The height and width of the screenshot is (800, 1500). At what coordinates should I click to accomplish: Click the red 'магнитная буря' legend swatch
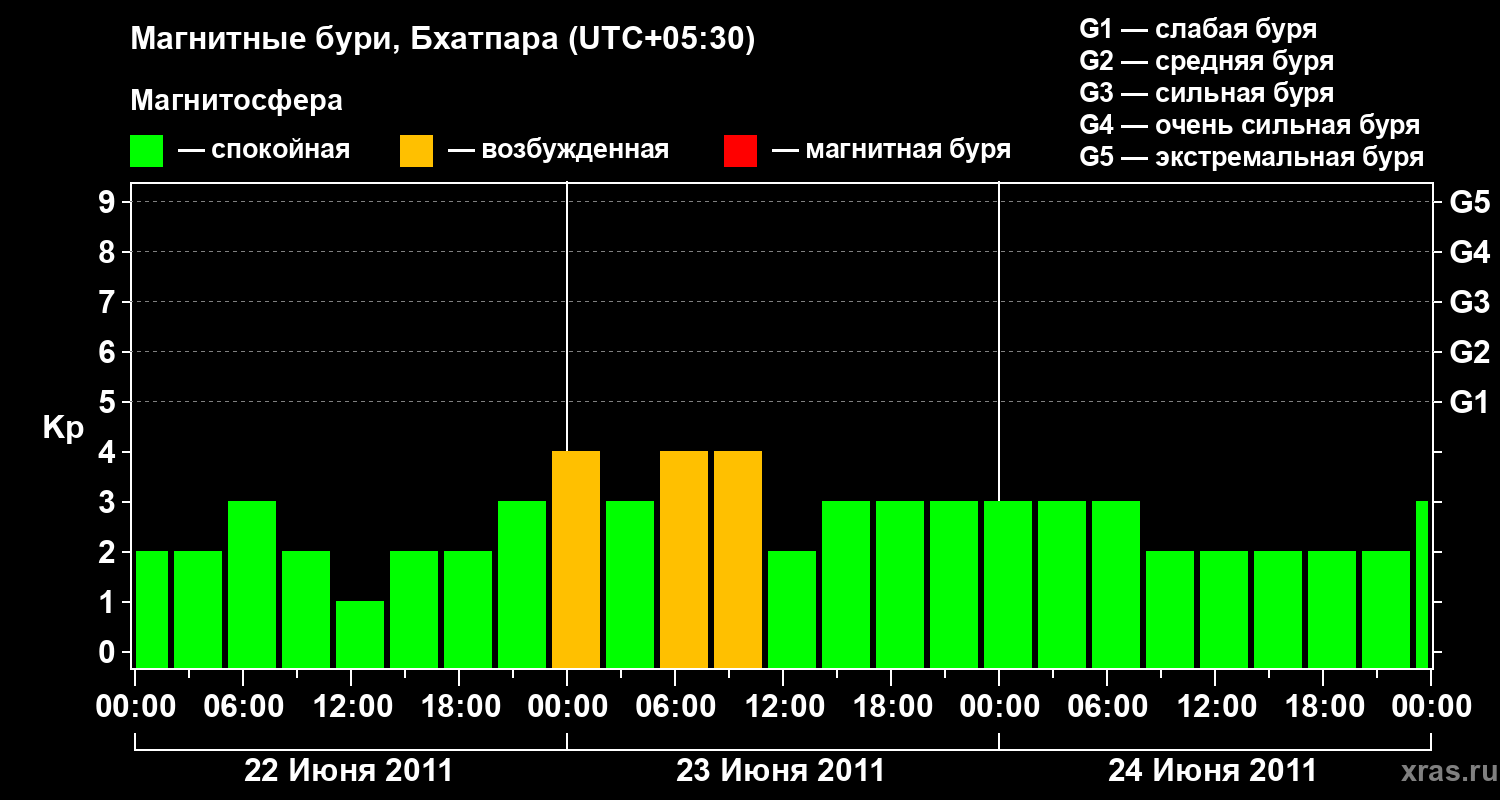pos(740,151)
